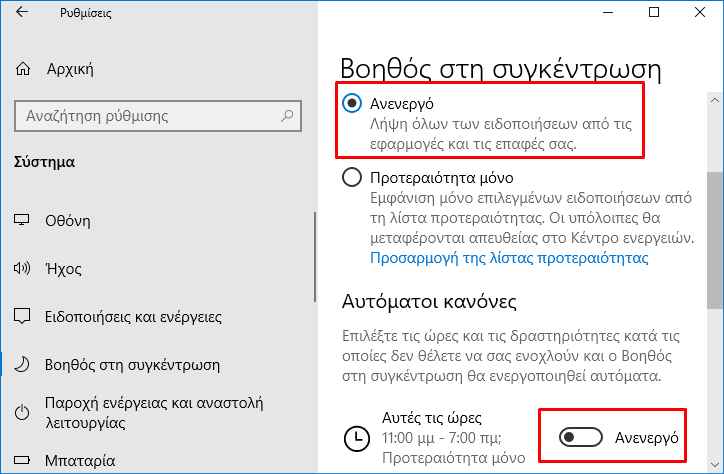This screenshot has height=474, width=724.
Task: Toggle the Αυτές τις ώρες switch
Action: [581, 437]
